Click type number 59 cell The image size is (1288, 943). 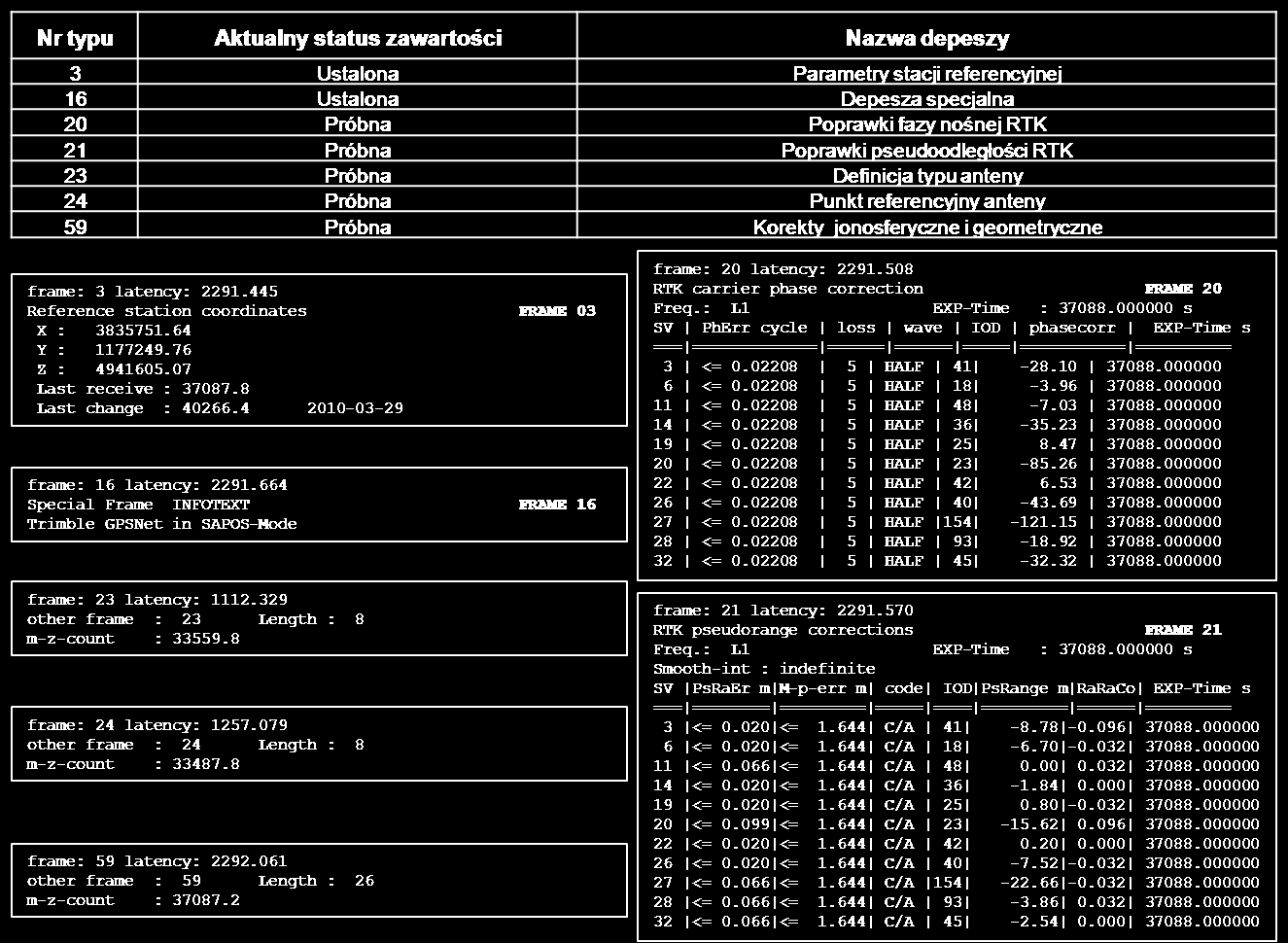(x=75, y=227)
